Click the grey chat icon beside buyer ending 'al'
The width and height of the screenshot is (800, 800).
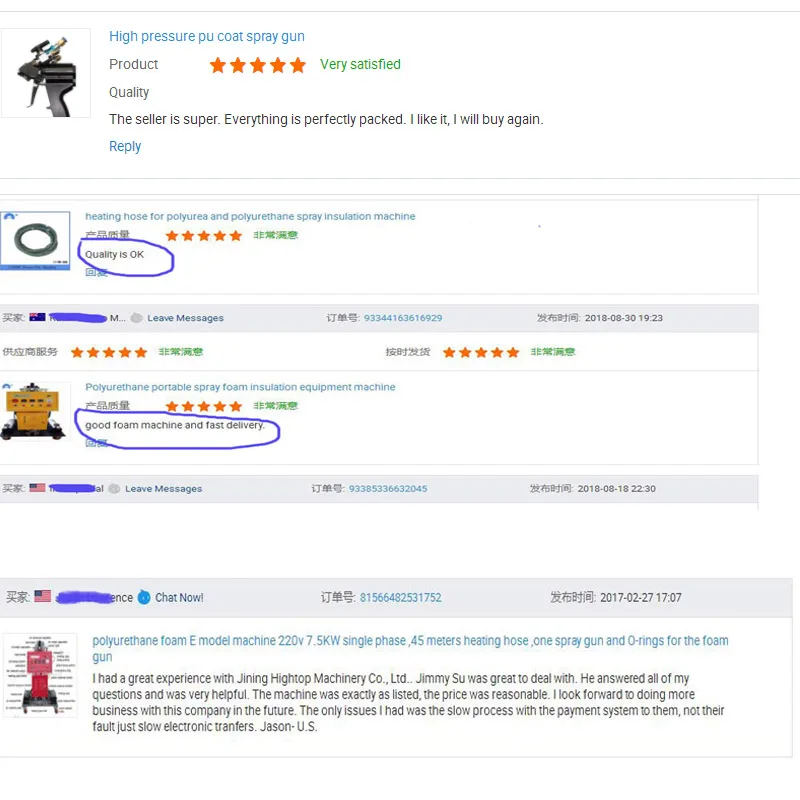[114, 489]
